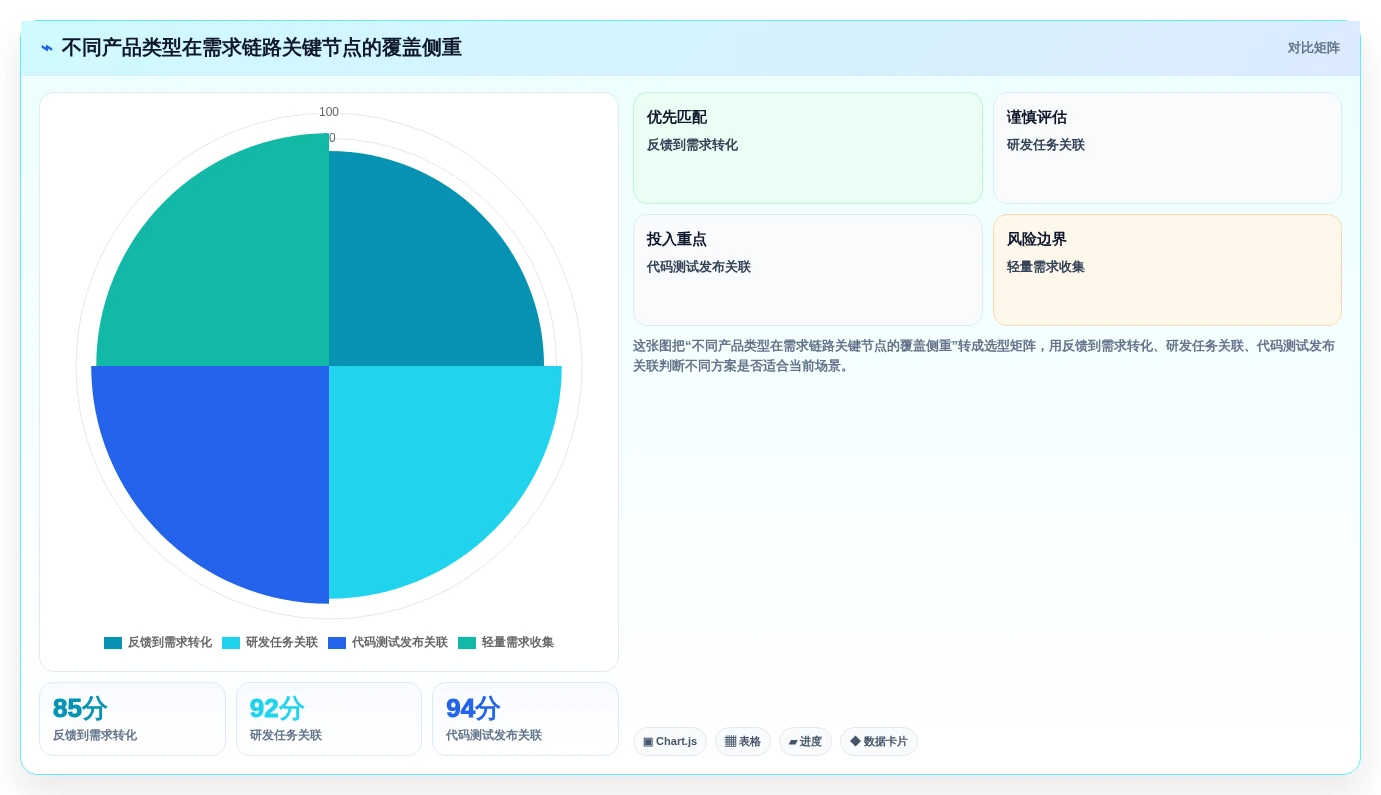Click the 对比矩阵 label in header
The height and width of the screenshot is (795, 1381).
[x=1313, y=48]
